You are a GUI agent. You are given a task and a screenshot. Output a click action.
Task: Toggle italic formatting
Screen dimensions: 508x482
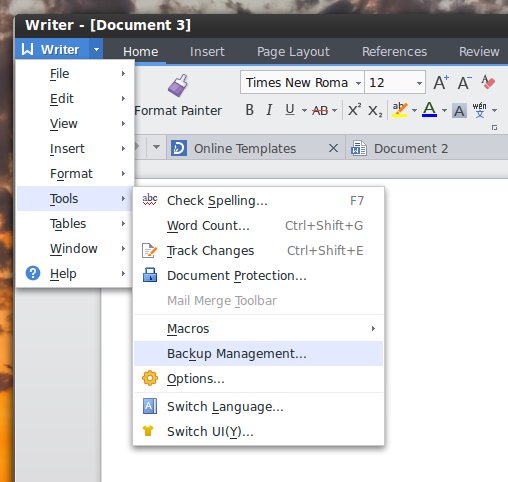click(x=269, y=110)
